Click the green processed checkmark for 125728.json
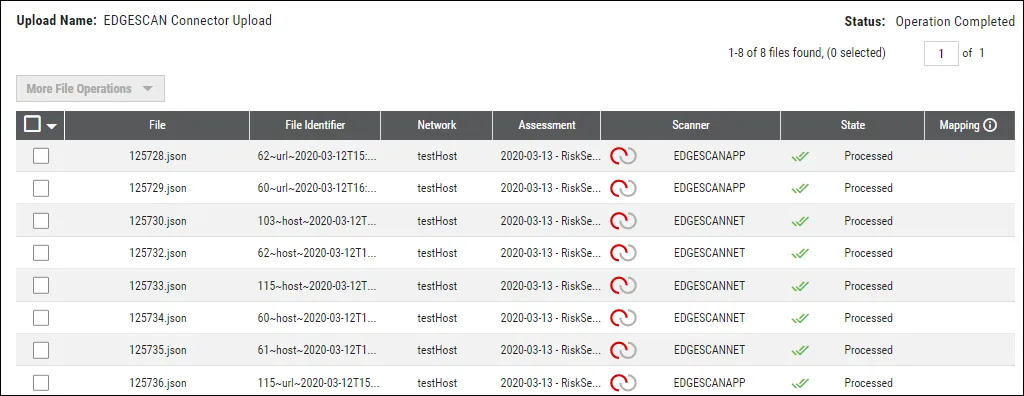Viewport: 1024px width, 396px height. pyautogui.click(x=800, y=157)
